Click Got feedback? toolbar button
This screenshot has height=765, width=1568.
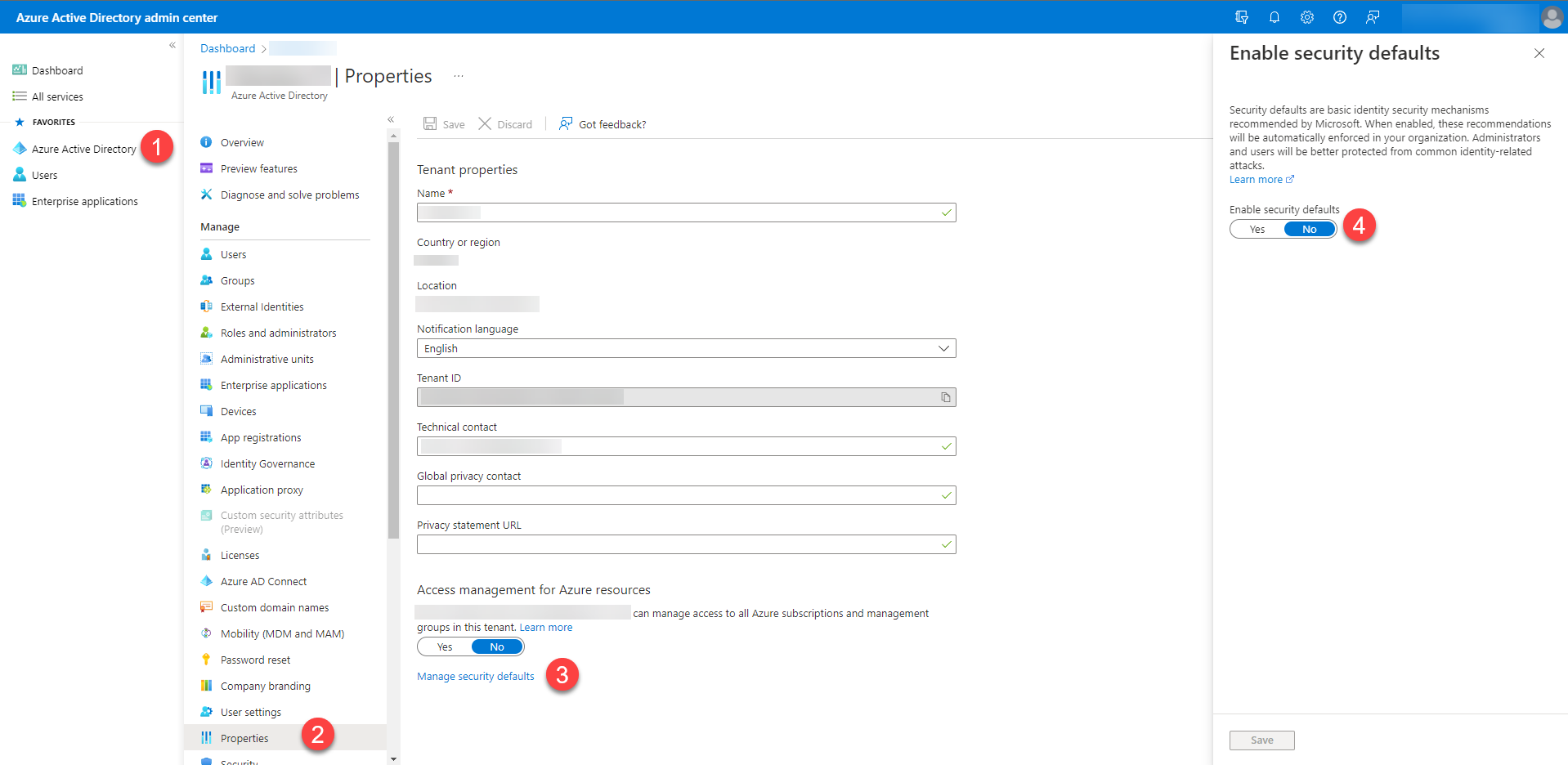[x=603, y=124]
